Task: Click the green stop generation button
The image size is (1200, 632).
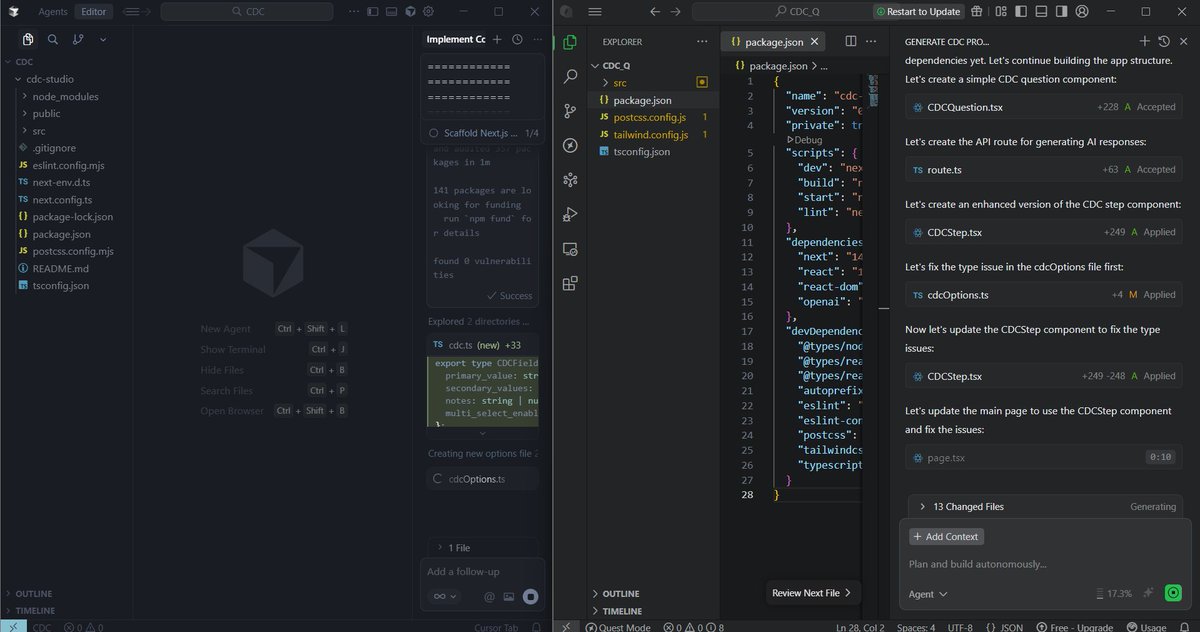Action: tap(1173, 593)
